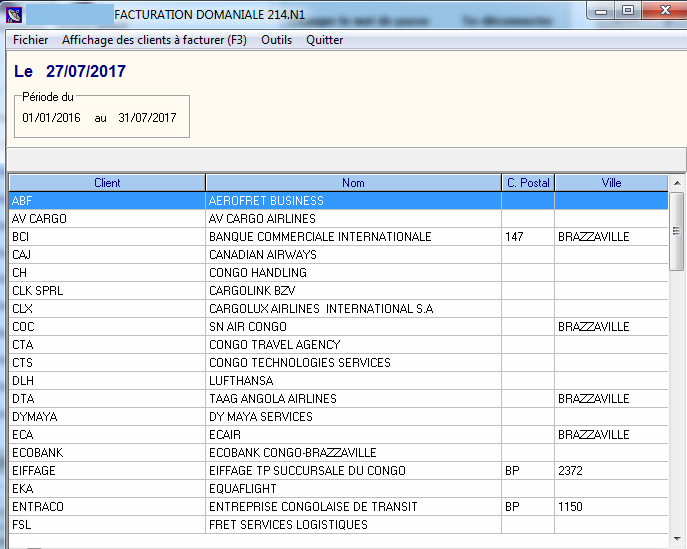Select the ECOBANK client code cell
Screen dimensions: 687x549
[x=38, y=453]
